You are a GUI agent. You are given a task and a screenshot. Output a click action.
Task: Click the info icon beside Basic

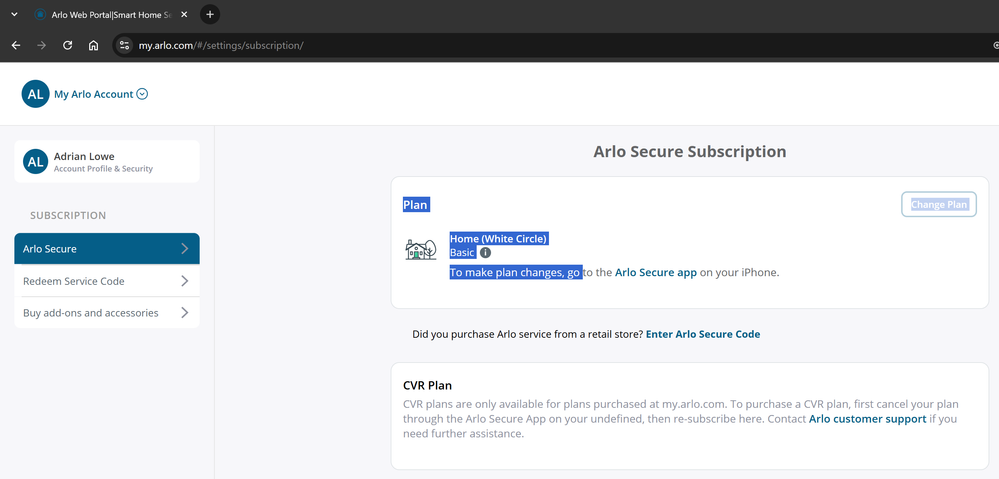[x=485, y=252]
